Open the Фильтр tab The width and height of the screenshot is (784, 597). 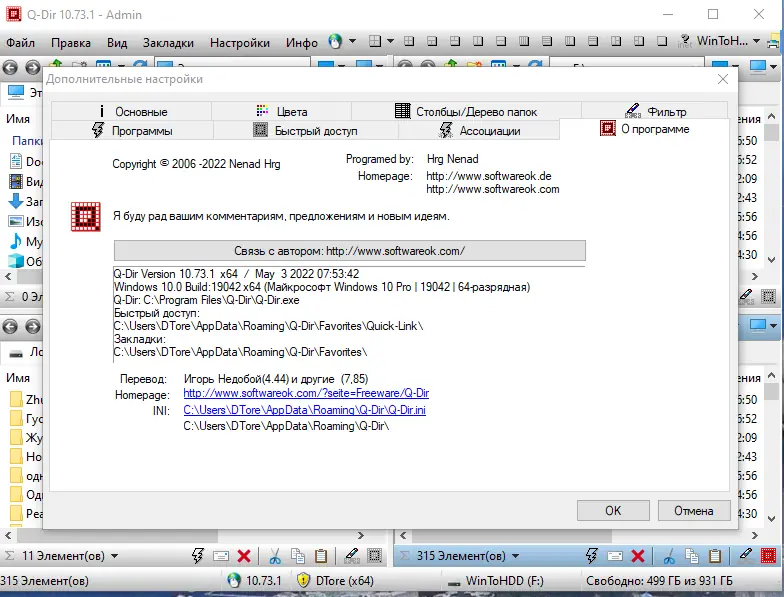[655, 111]
